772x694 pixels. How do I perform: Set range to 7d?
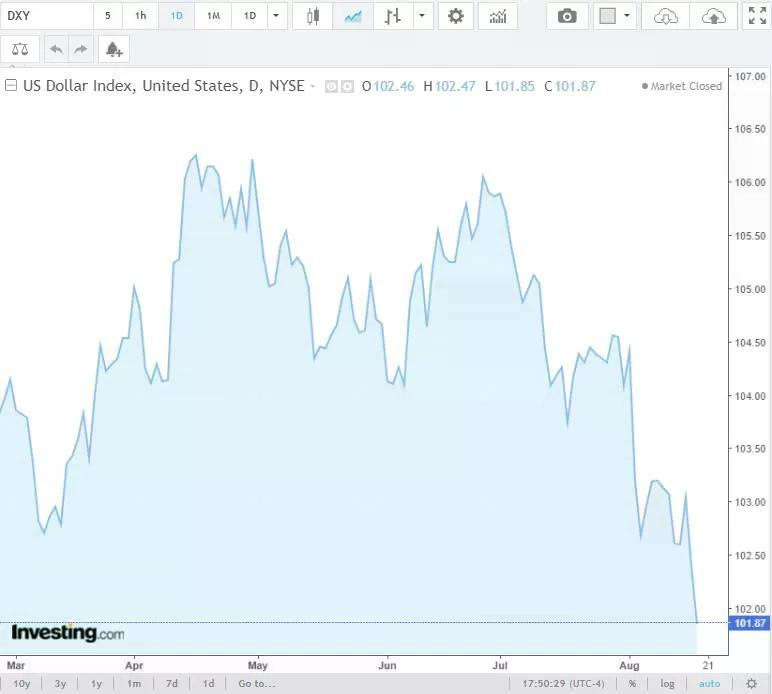point(172,684)
